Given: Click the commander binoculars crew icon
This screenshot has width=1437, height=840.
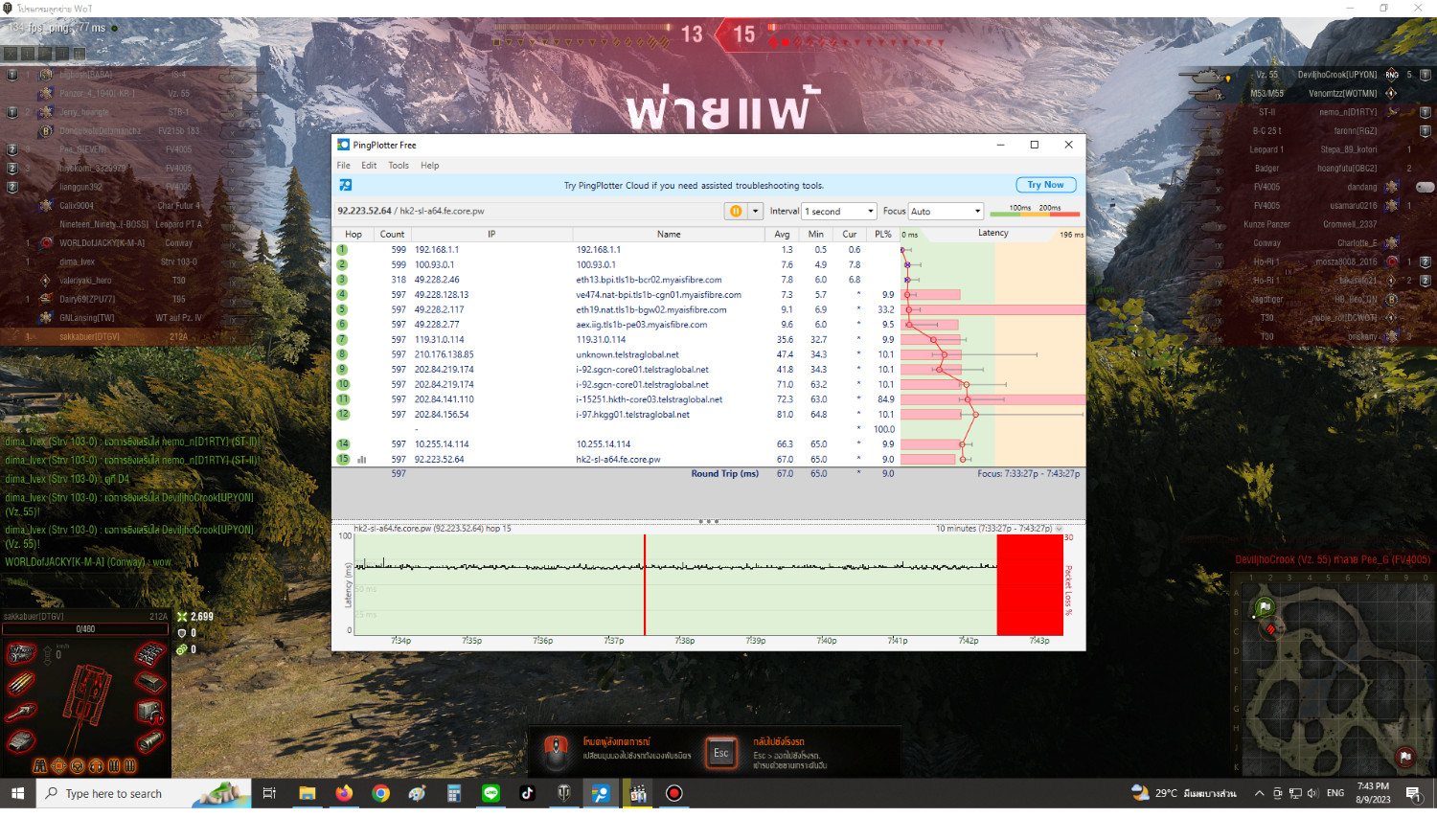Looking at the screenshot, I should [x=40, y=766].
